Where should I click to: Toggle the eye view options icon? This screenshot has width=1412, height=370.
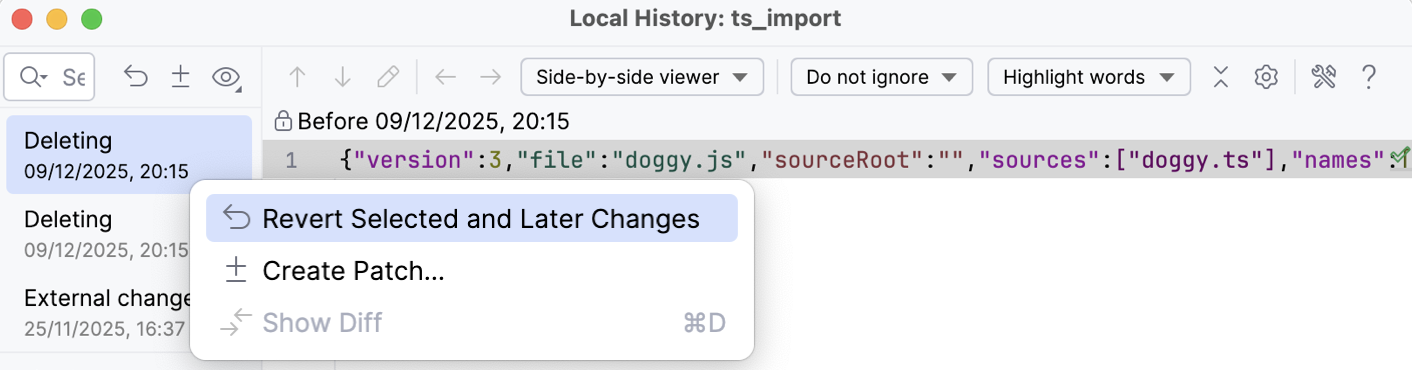pyautogui.click(x=227, y=77)
